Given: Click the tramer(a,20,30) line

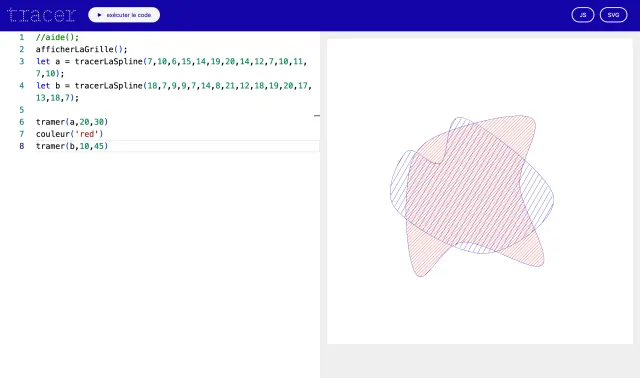Looking at the screenshot, I should pos(72,122).
